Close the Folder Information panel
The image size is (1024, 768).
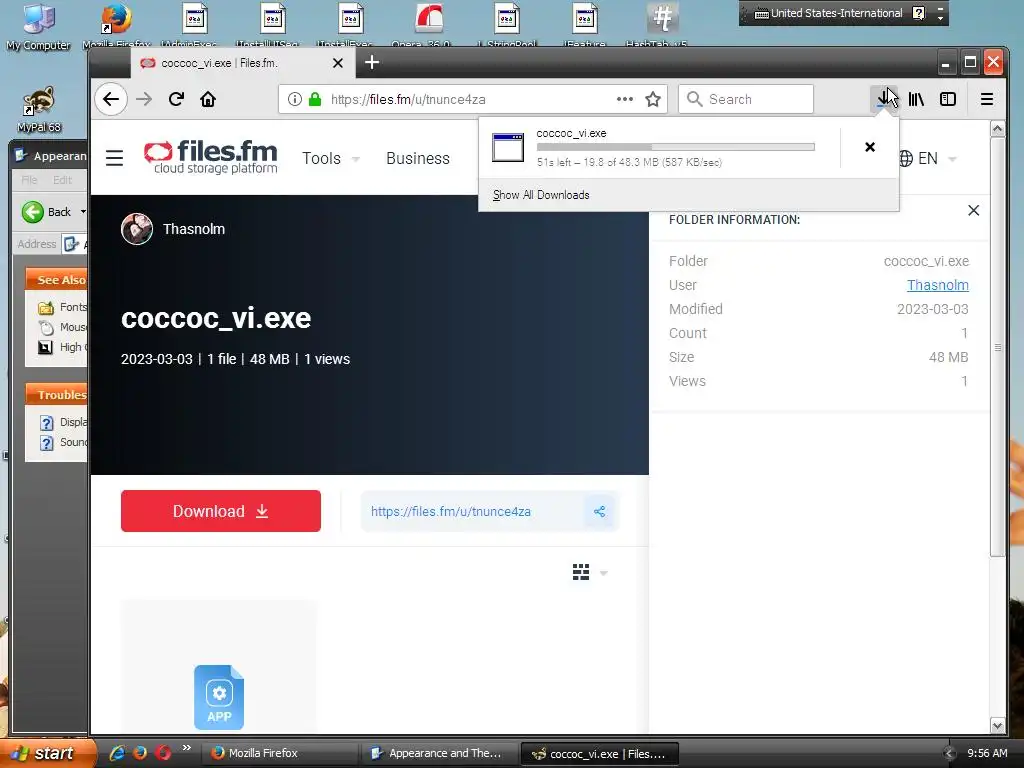973,210
